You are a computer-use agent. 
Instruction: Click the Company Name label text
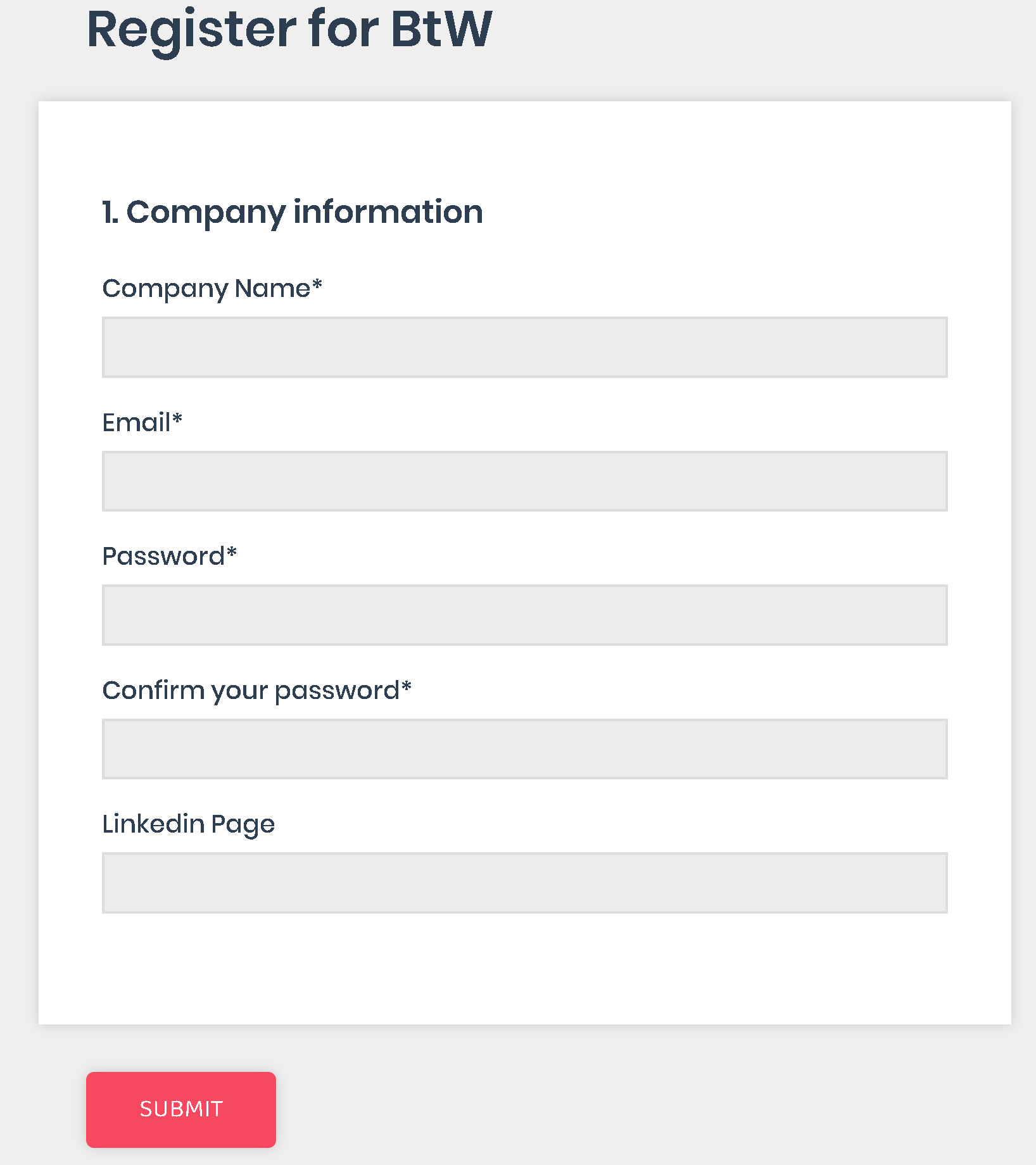pos(206,289)
